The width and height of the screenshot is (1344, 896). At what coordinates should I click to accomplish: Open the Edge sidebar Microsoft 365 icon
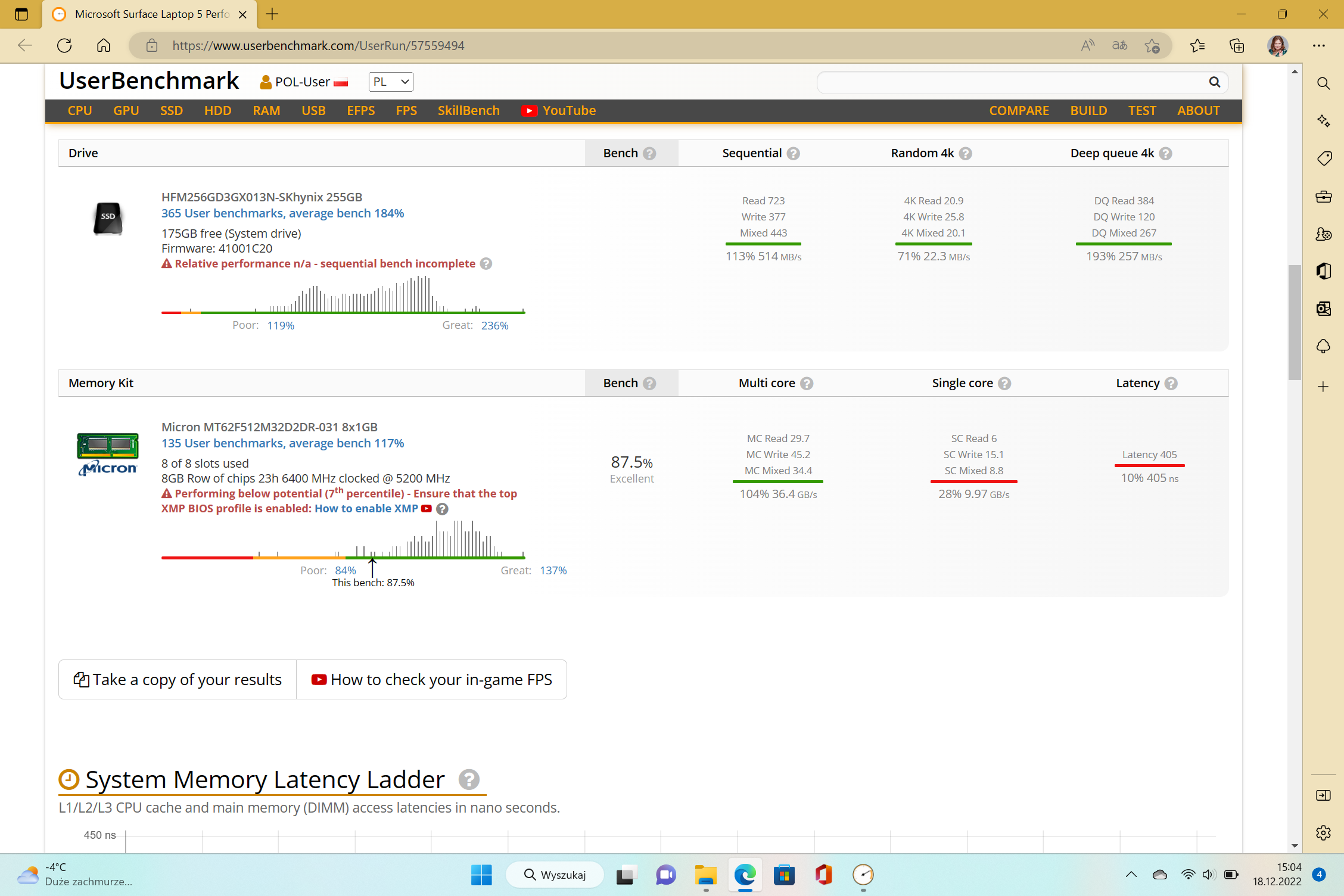[x=1324, y=271]
